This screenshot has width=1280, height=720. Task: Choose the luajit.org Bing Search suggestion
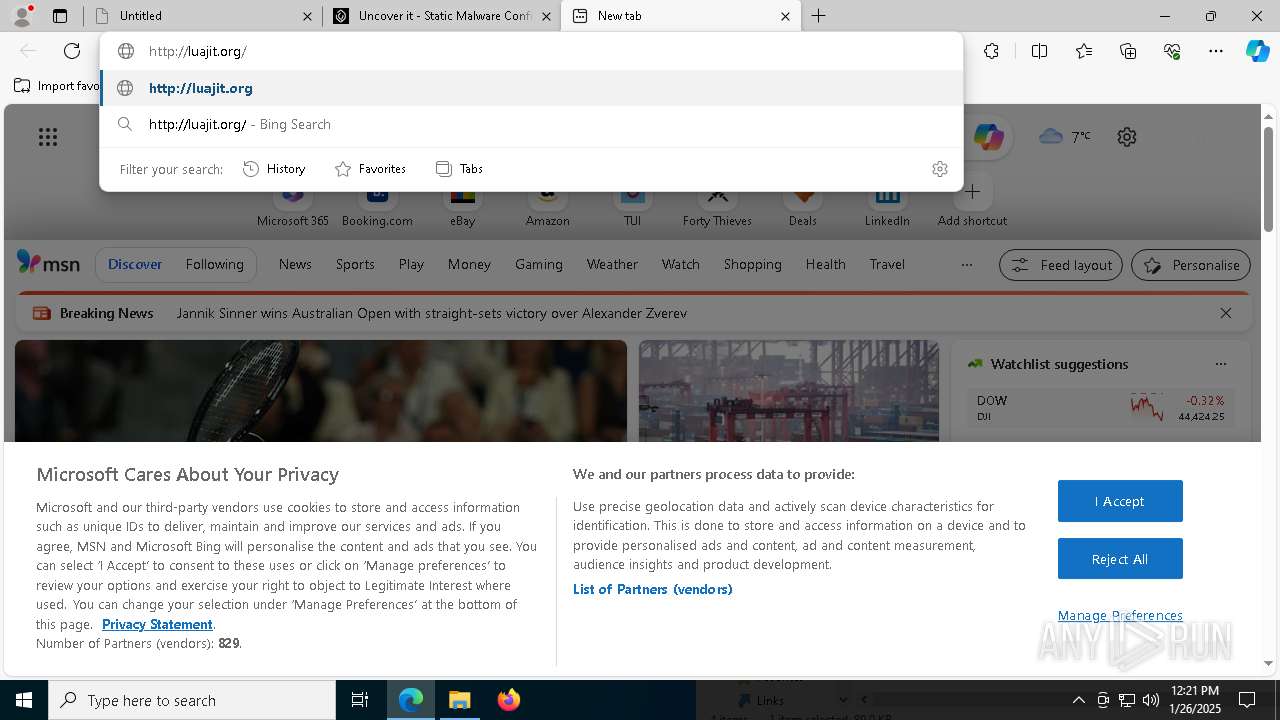pos(531,124)
